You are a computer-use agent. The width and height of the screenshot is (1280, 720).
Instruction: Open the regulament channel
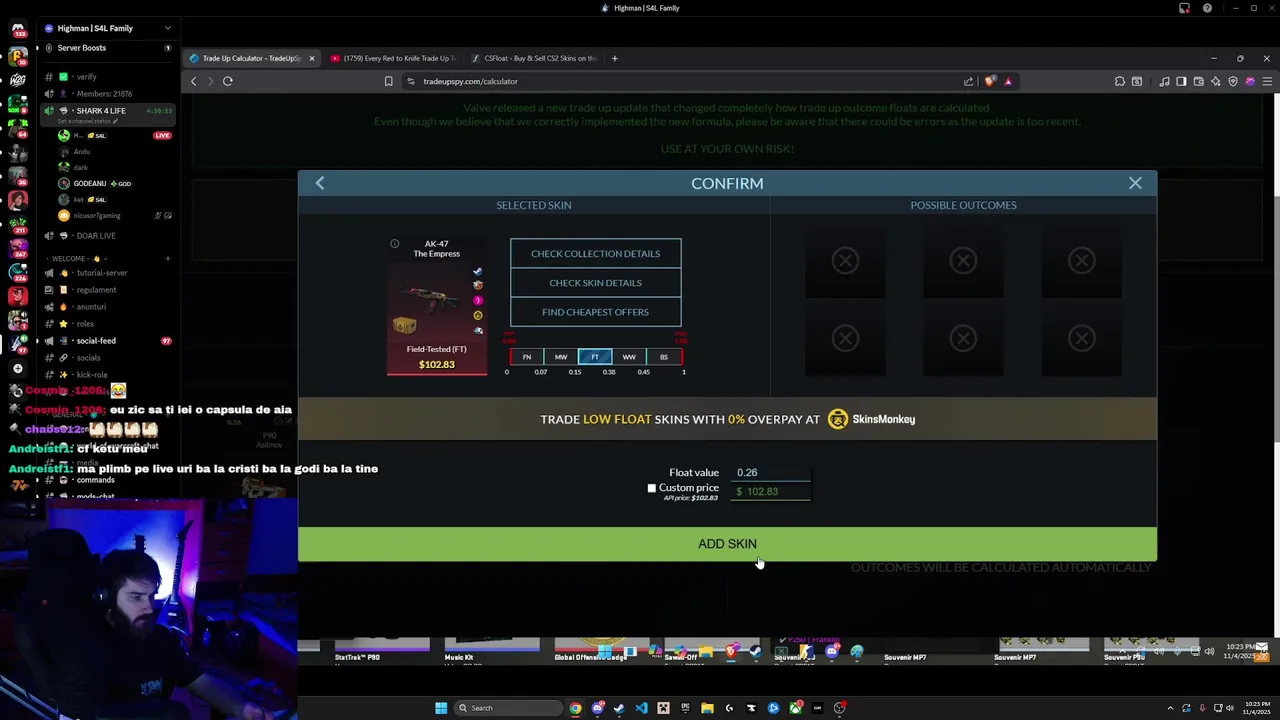108,290
